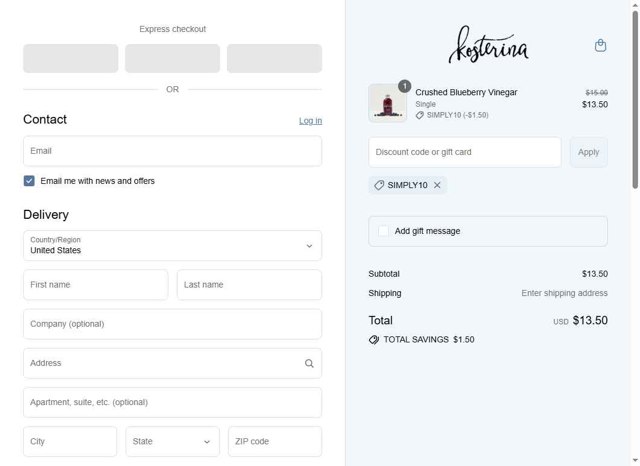Remove the SIMPLY10 discount code

[437, 185]
